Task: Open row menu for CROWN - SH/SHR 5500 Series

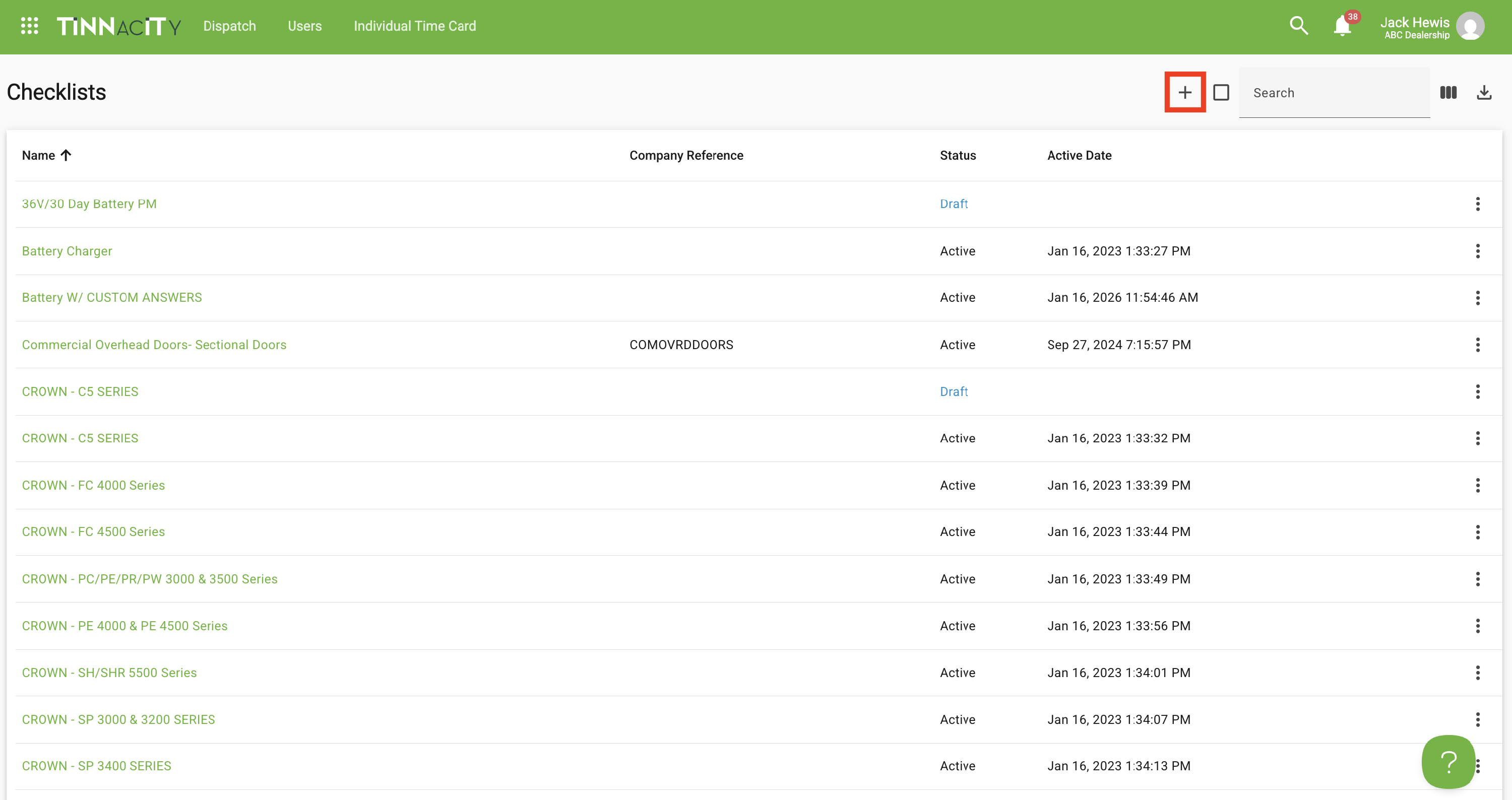Action: click(x=1477, y=673)
